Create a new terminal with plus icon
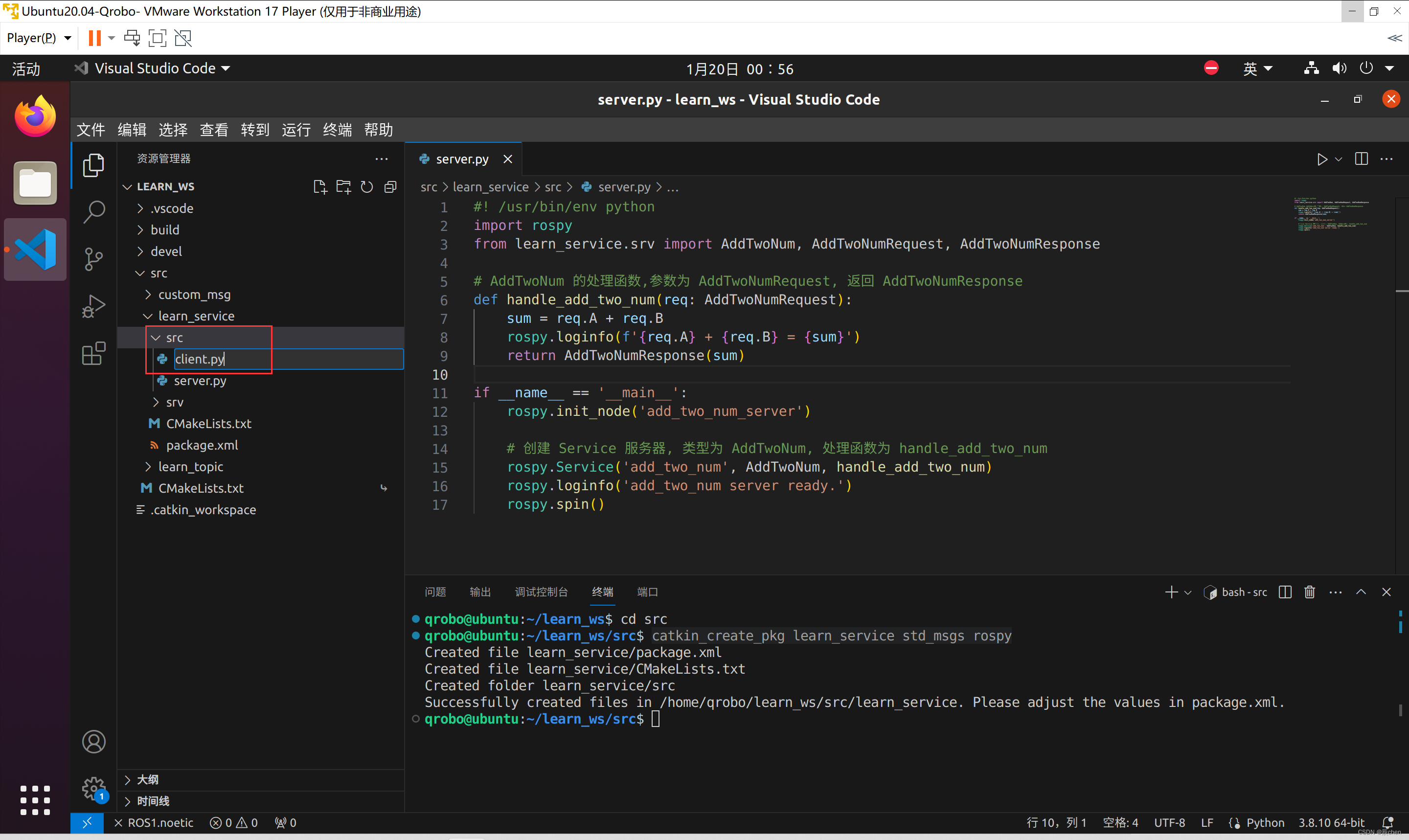Screen dimensions: 1409x840 (x=1171, y=592)
